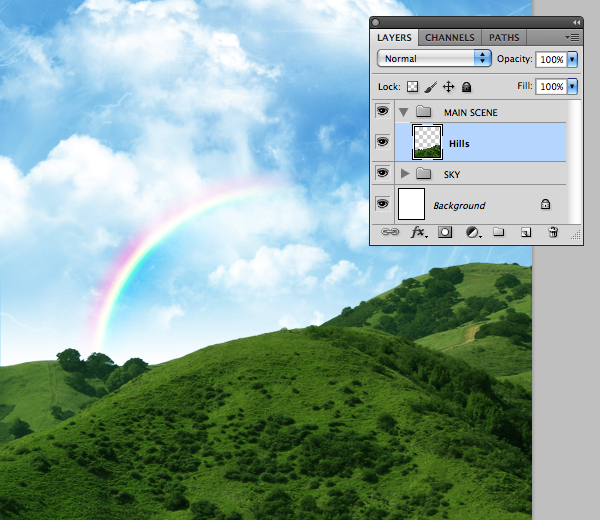
Task: Open the Layers panel options menu
Action: coord(572,37)
